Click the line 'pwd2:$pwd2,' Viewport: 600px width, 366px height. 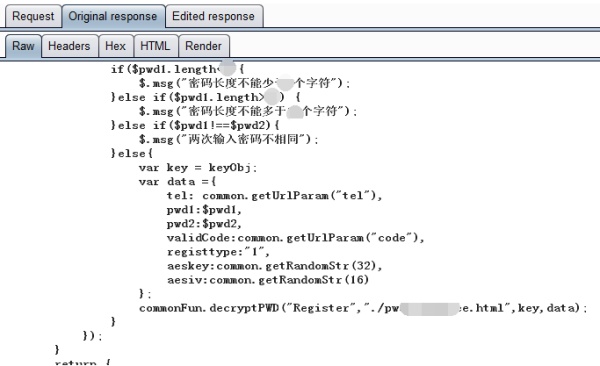pos(204,224)
